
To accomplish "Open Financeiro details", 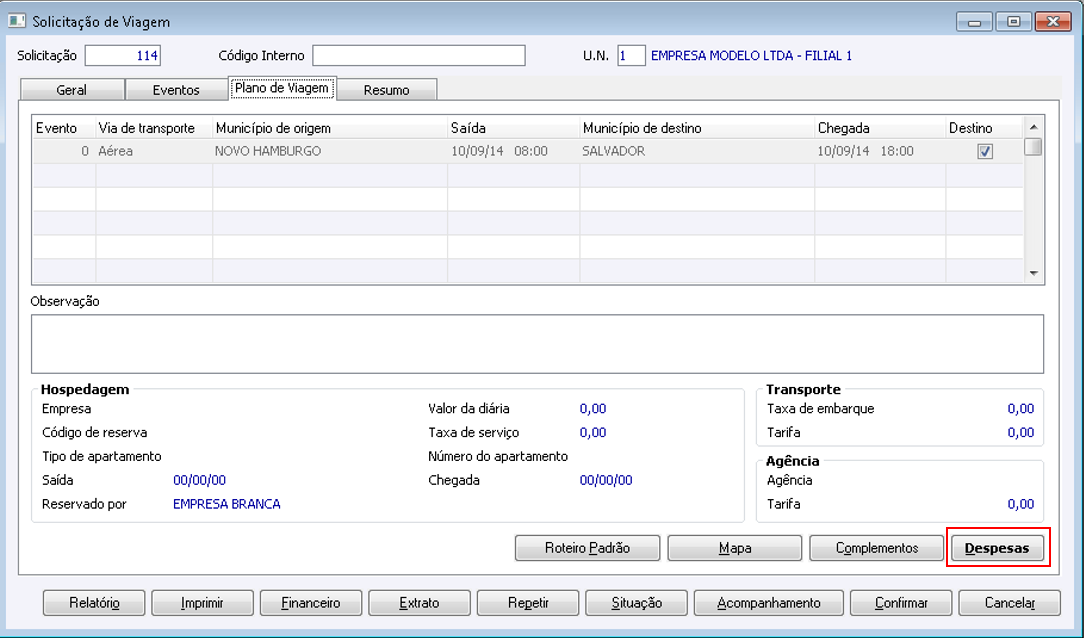I will 310,603.
